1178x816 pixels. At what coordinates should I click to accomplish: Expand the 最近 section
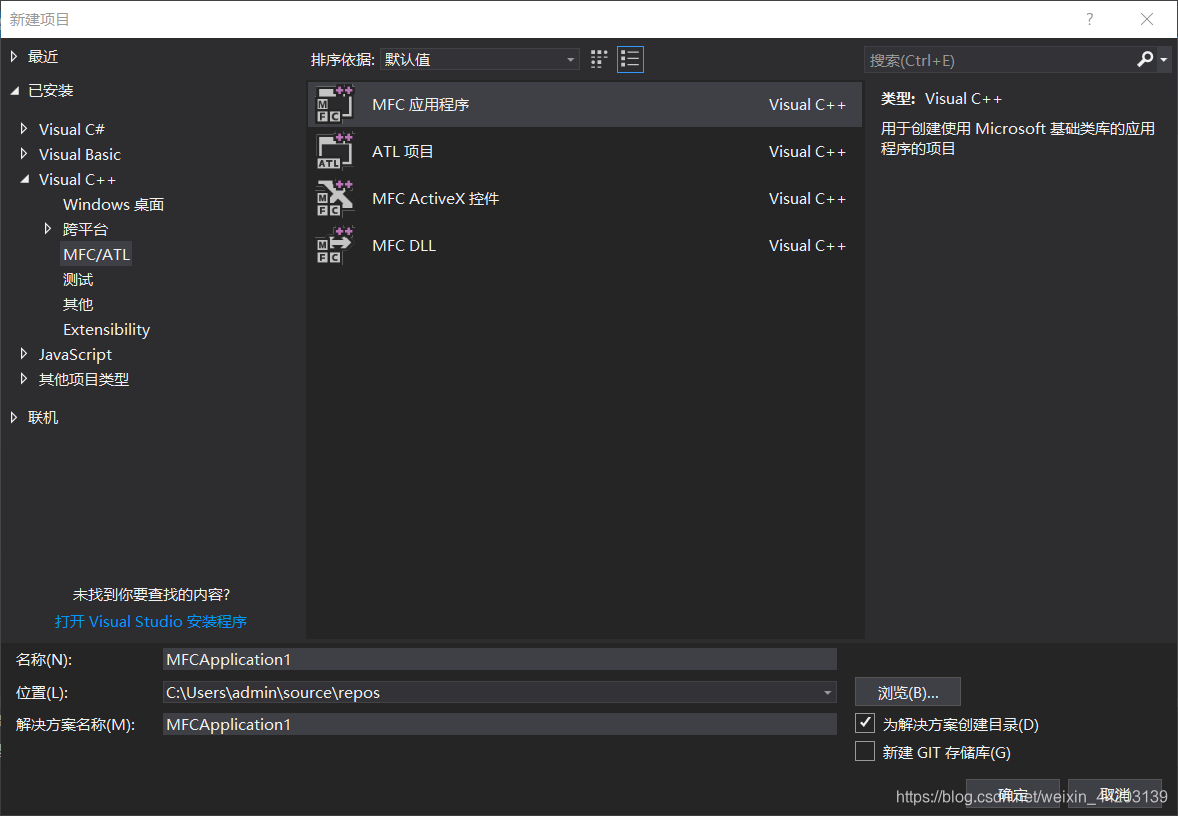tap(14, 56)
